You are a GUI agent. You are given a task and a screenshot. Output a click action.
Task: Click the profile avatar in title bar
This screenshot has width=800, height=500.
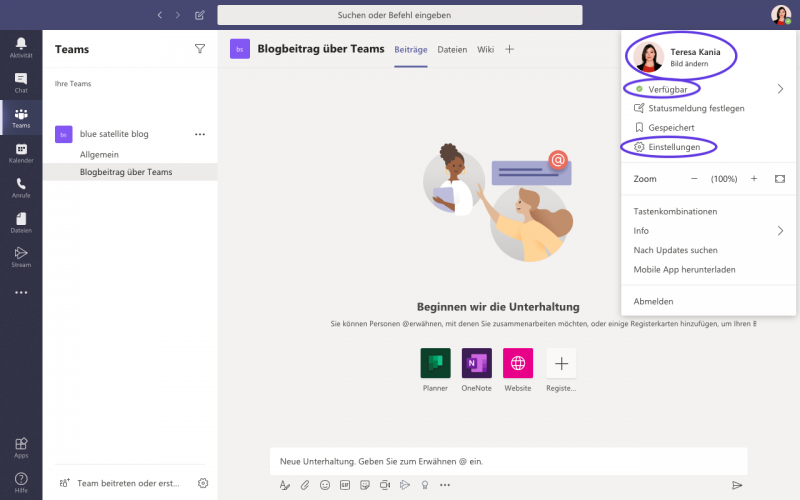coord(781,15)
